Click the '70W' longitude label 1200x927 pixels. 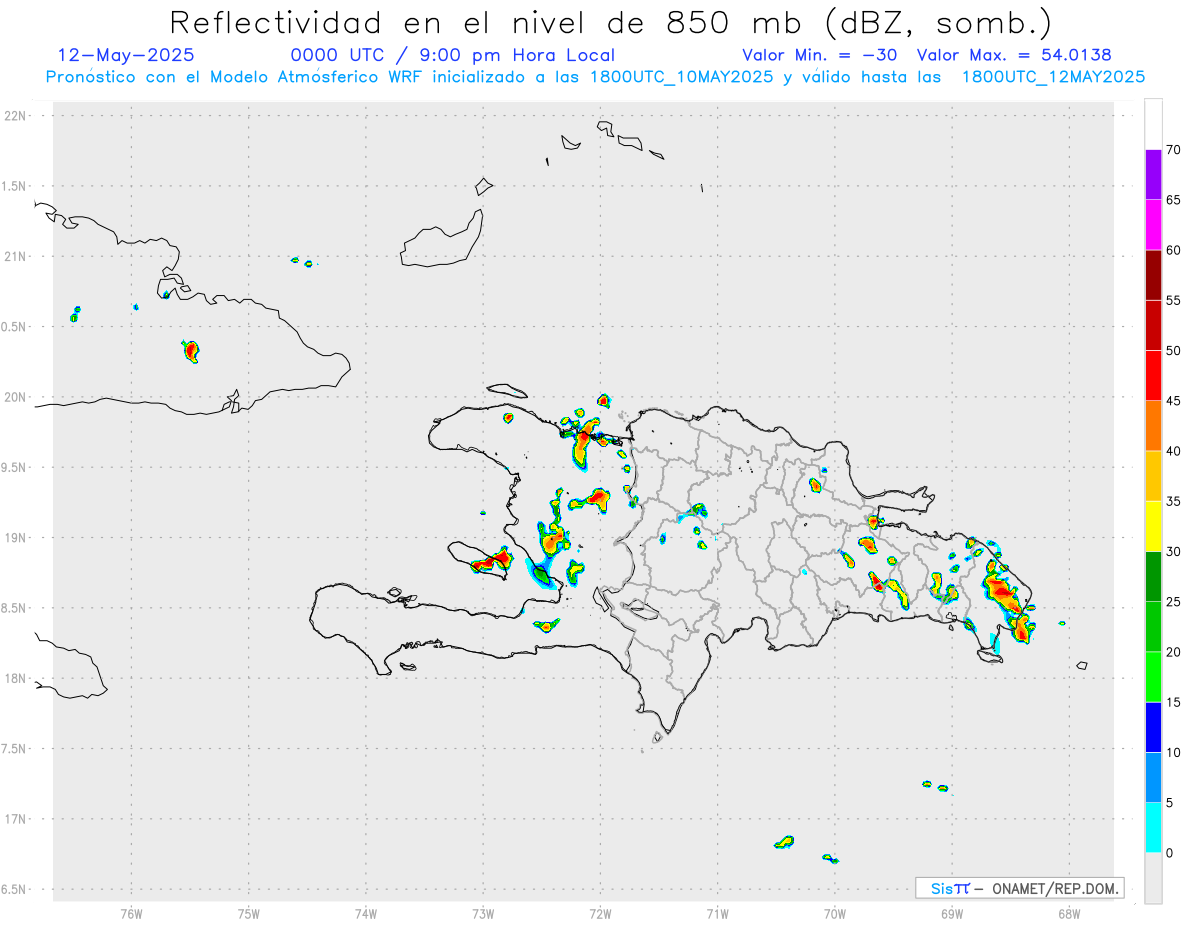[x=835, y=913]
